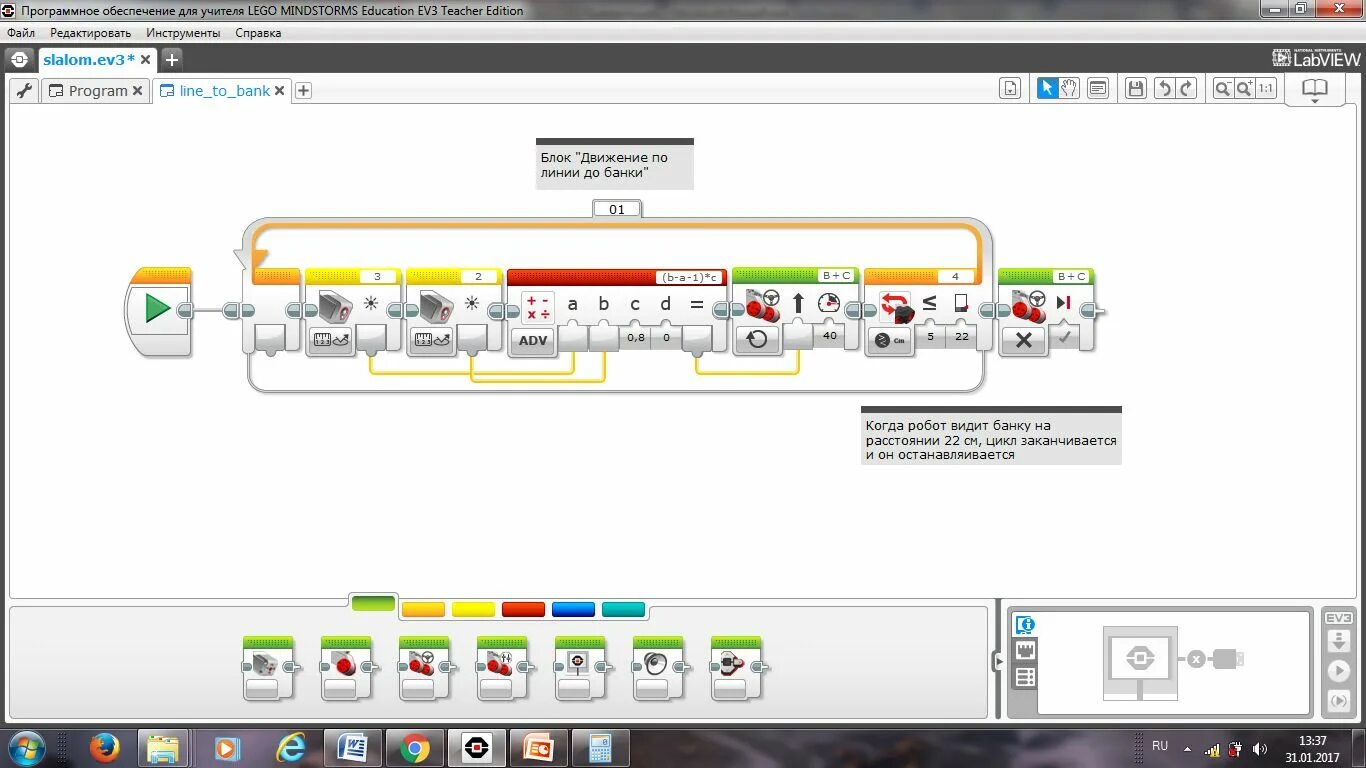The image size is (1366, 768).
Task: Select the Comment tool
Action: click(x=1098, y=89)
